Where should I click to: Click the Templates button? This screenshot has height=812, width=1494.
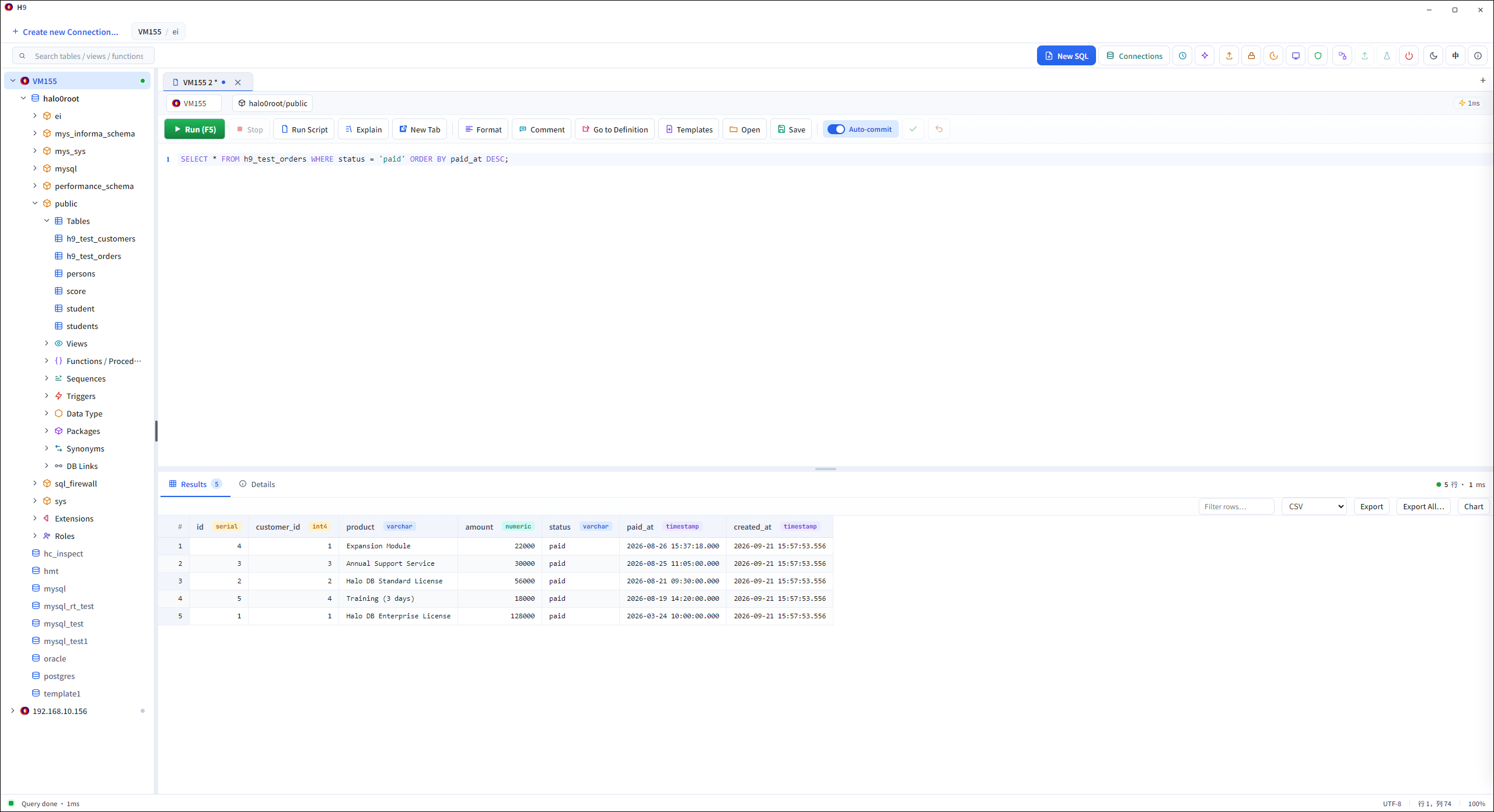coord(689,129)
